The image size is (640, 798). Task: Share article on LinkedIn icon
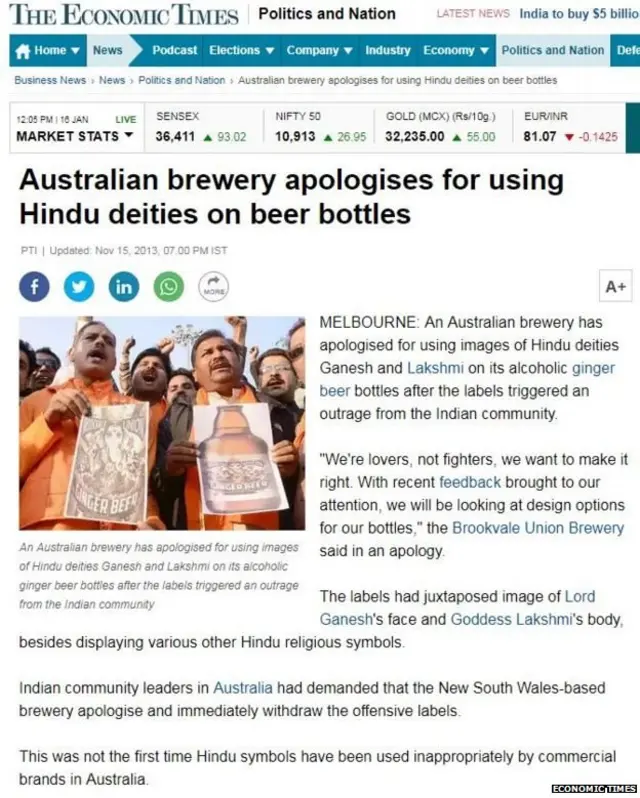click(124, 287)
